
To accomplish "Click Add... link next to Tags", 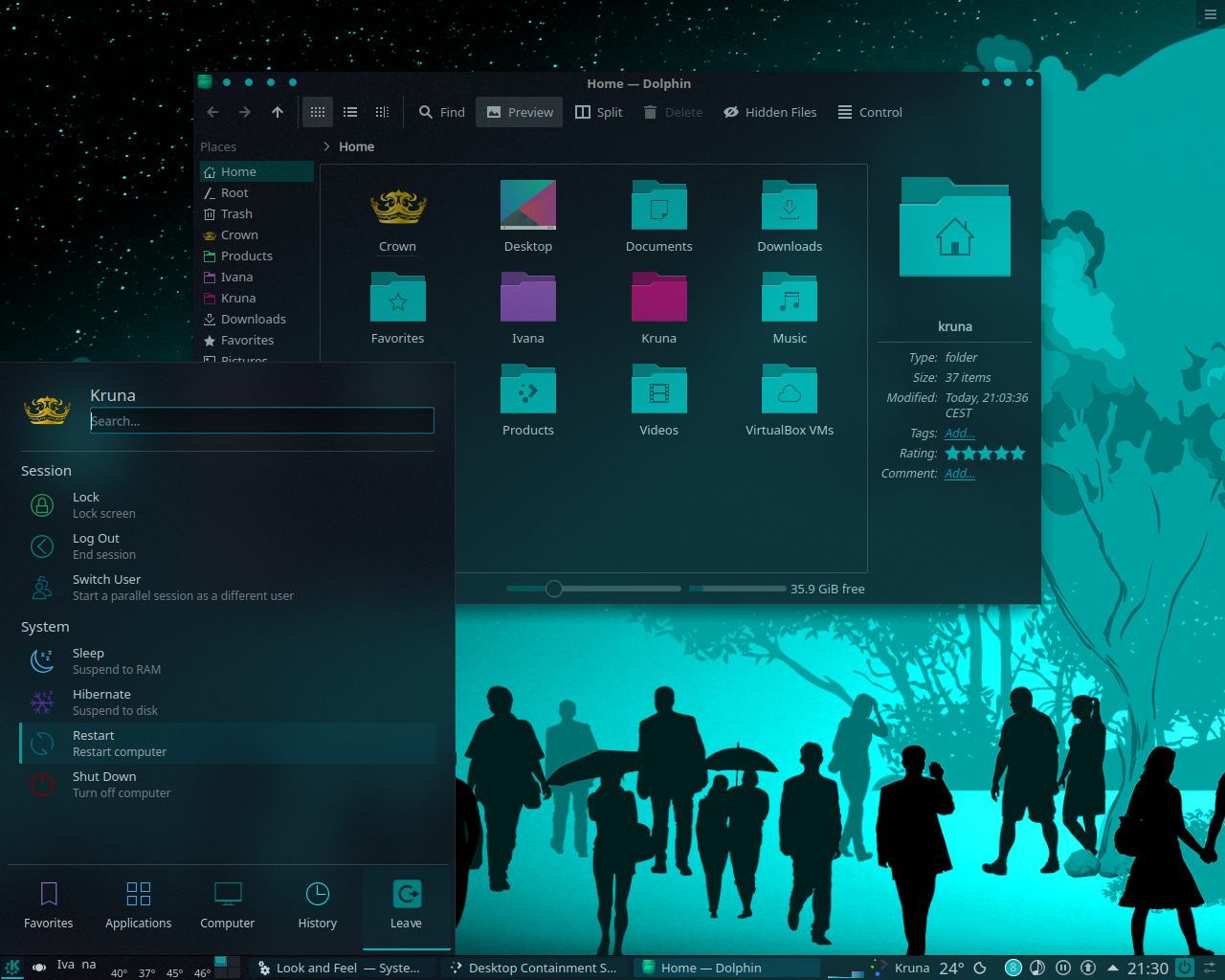I will (x=959, y=433).
